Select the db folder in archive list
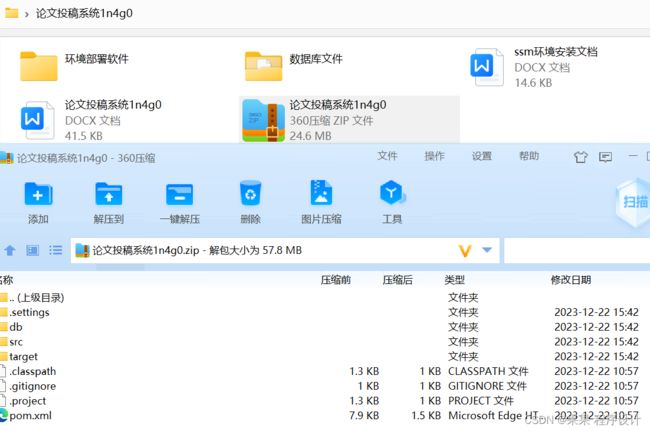650x431 pixels. click(x=325, y=327)
